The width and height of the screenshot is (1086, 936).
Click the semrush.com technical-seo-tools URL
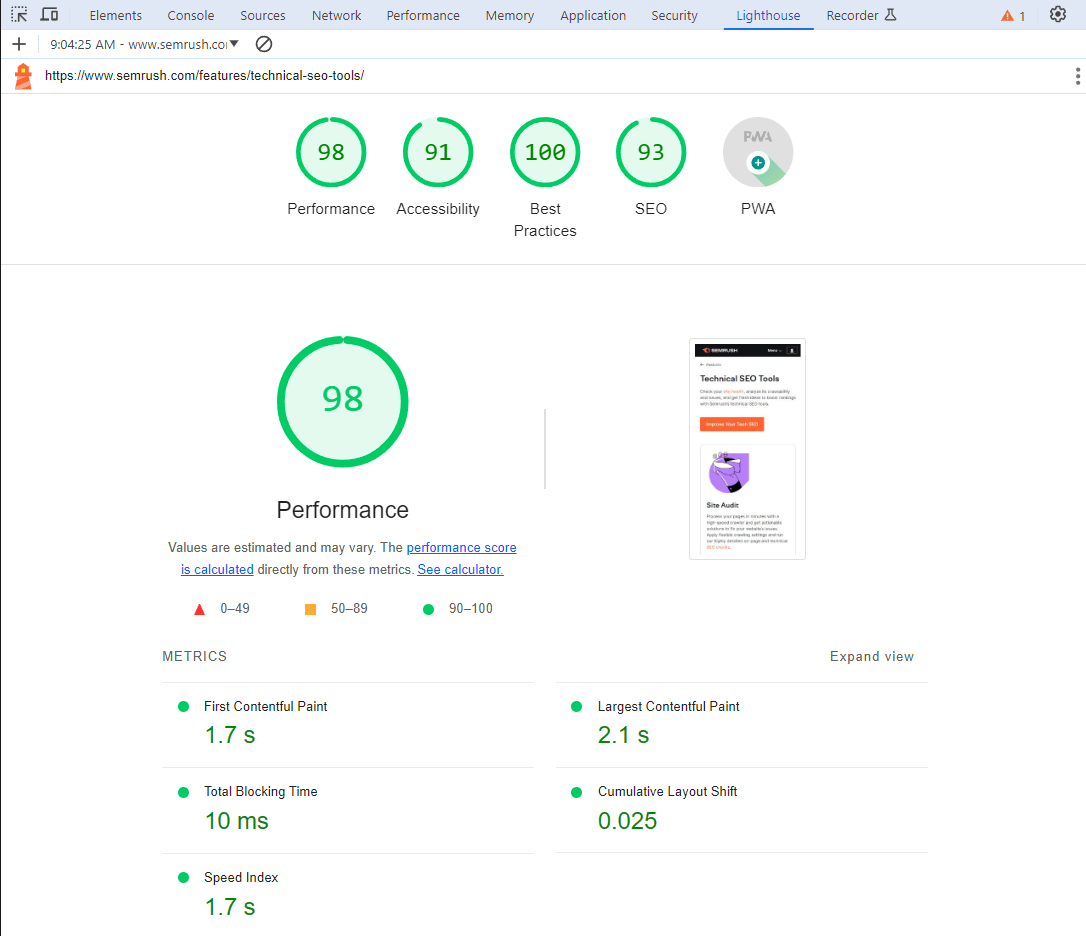coord(204,75)
